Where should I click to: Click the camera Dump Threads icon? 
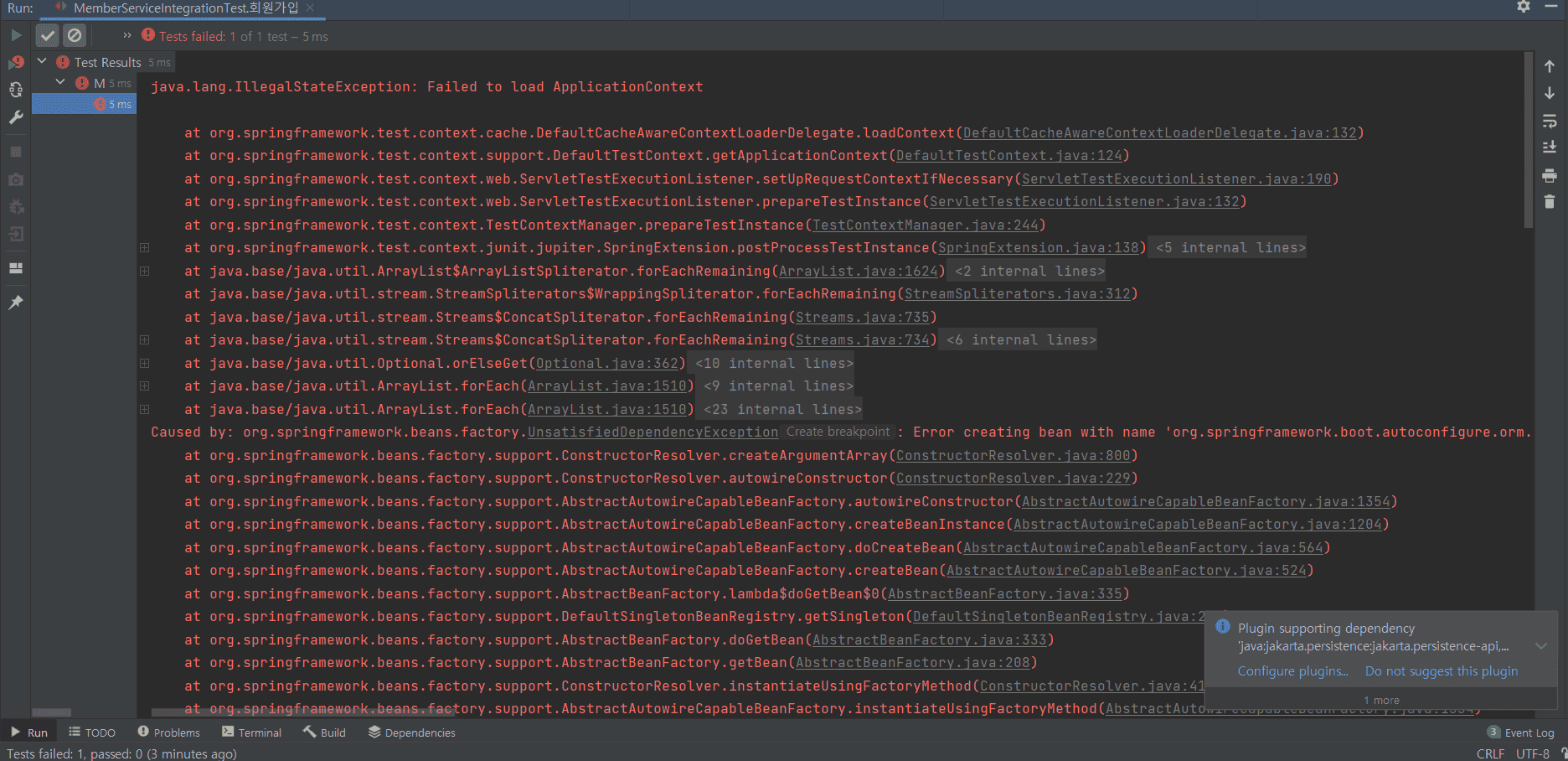16,179
